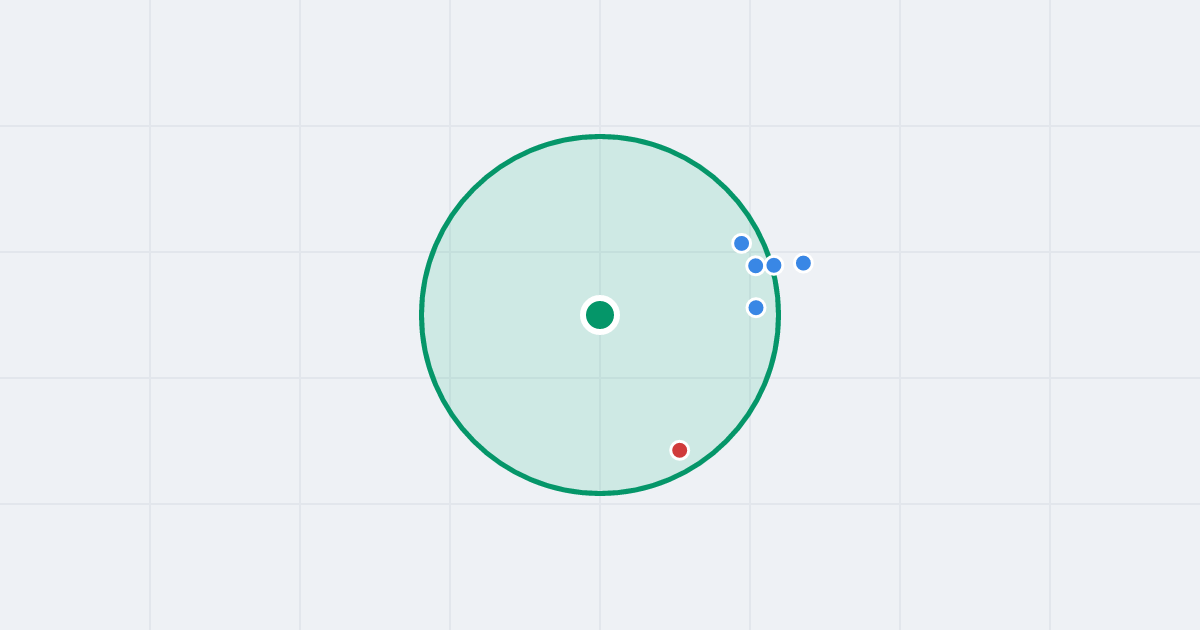Select the blue marker directly above the lowest blue one
This screenshot has height=630, width=1200.
(x=756, y=265)
